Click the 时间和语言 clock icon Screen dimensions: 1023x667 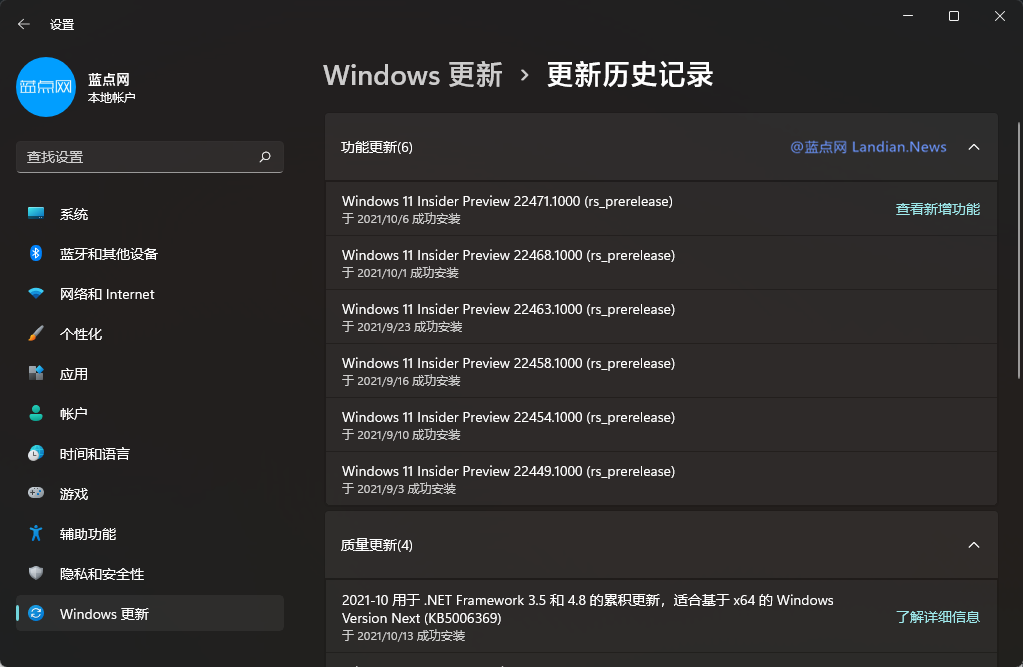pos(36,454)
